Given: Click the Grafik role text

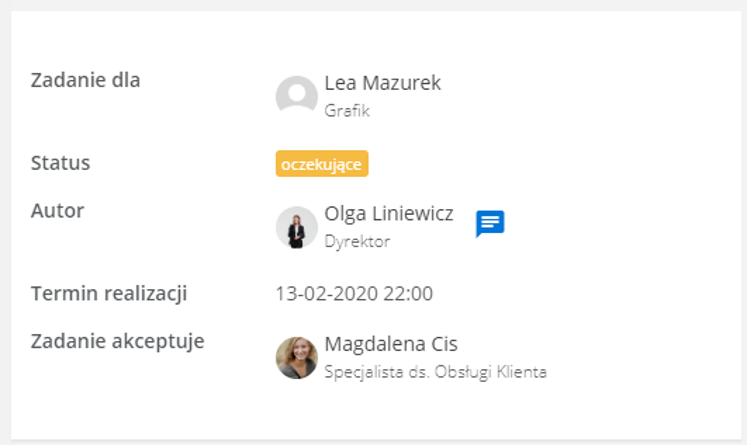Looking at the screenshot, I should click(347, 111).
